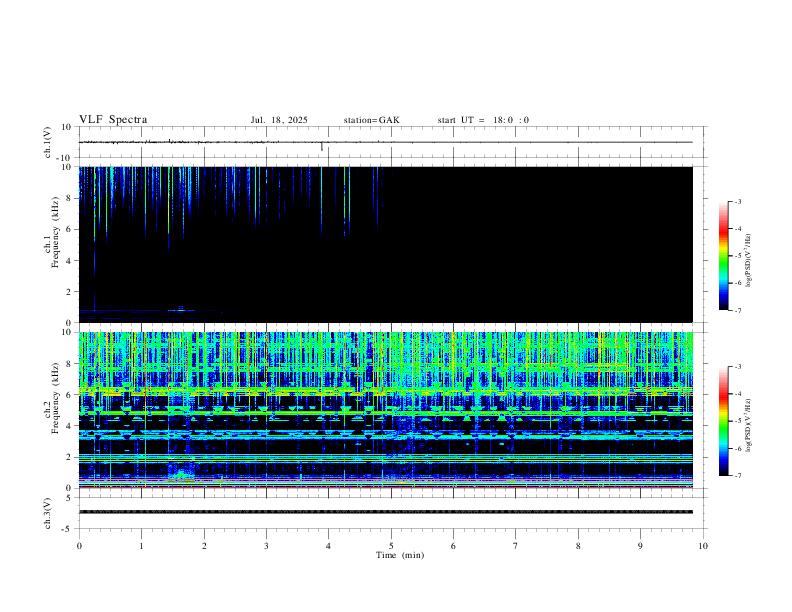Screen dimensions: 792x612
Task: Click the "2" tick on ch.1 frequency axis
Action: point(70,292)
